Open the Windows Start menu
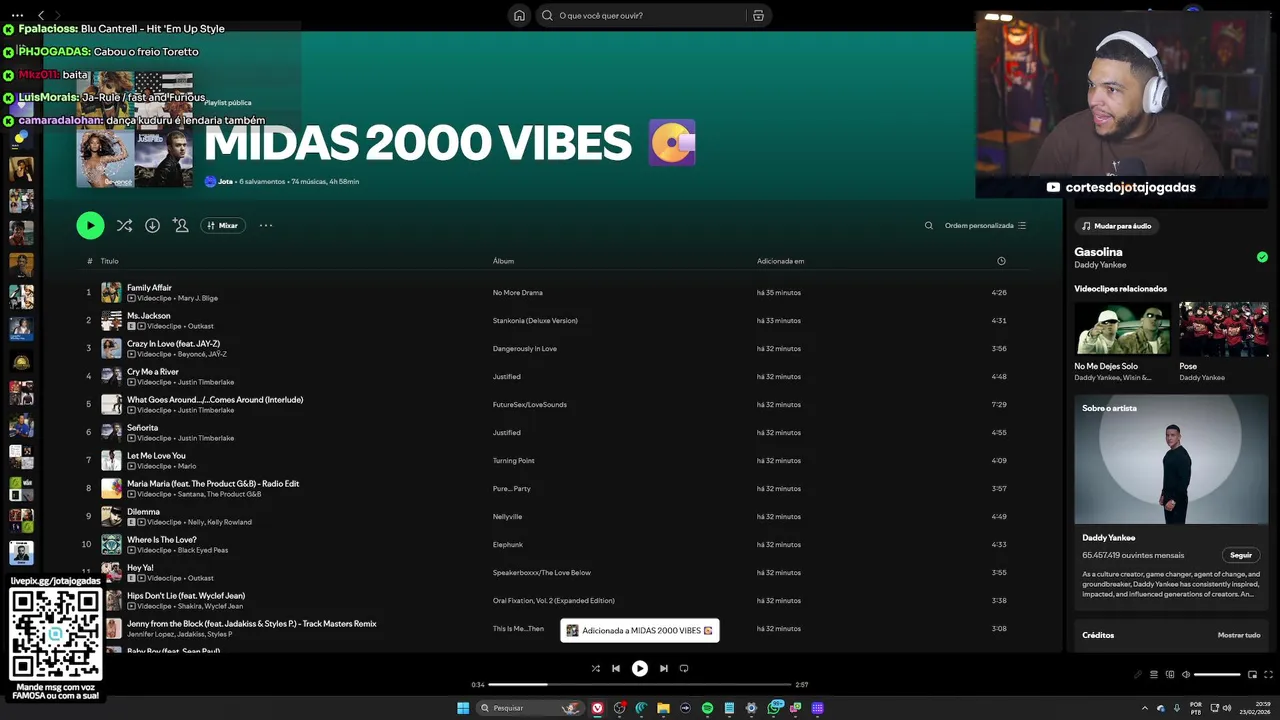 [463, 708]
